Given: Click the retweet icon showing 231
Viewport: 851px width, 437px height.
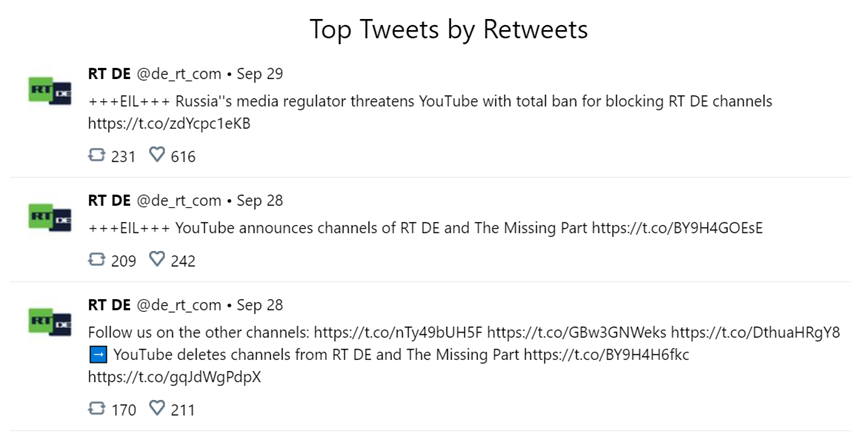Looking at the screenshot, I should pyautogui.click(x=96, y=155).
